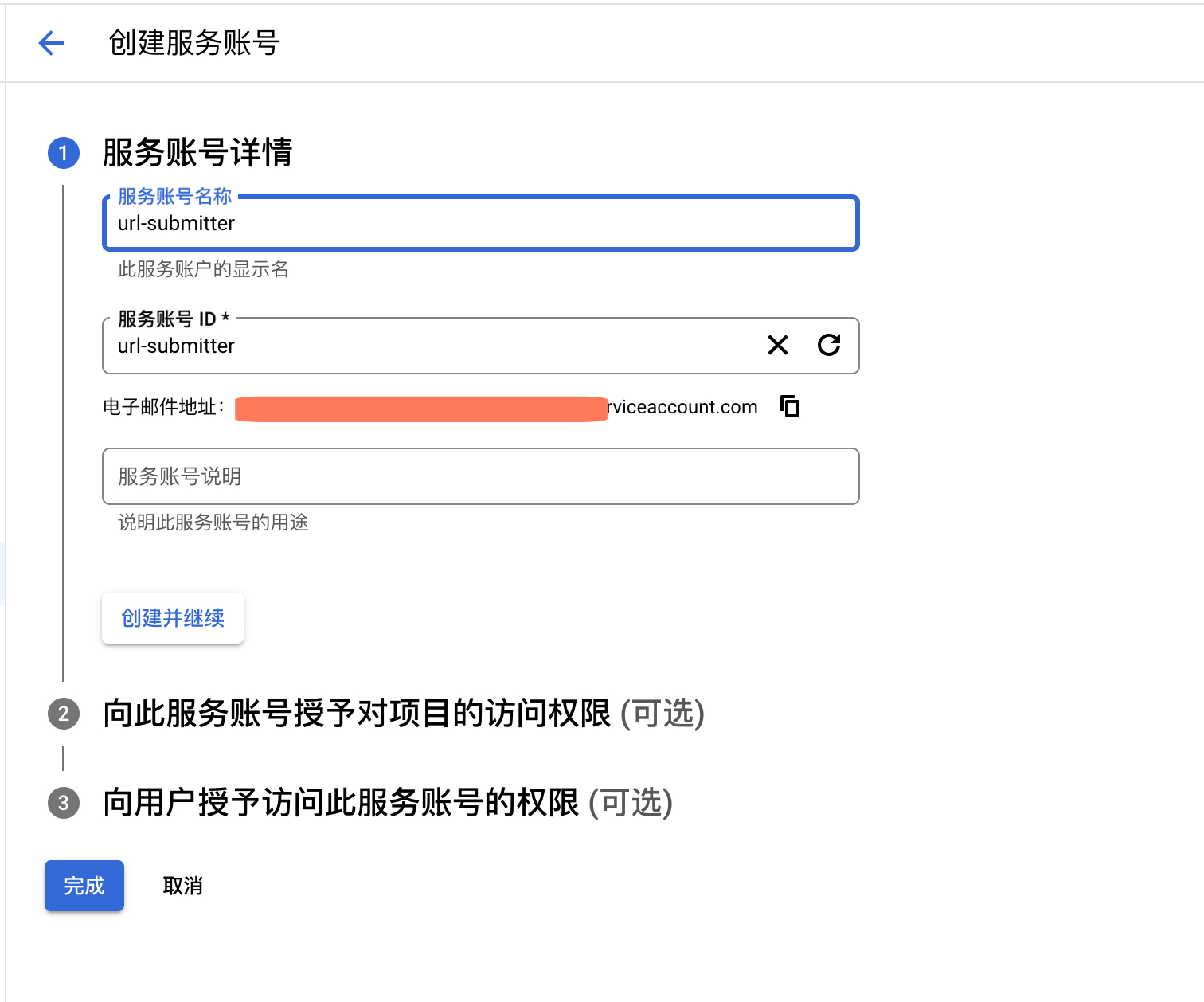Collapse the 服务账号详情 step heading

[x=197, y=153]
